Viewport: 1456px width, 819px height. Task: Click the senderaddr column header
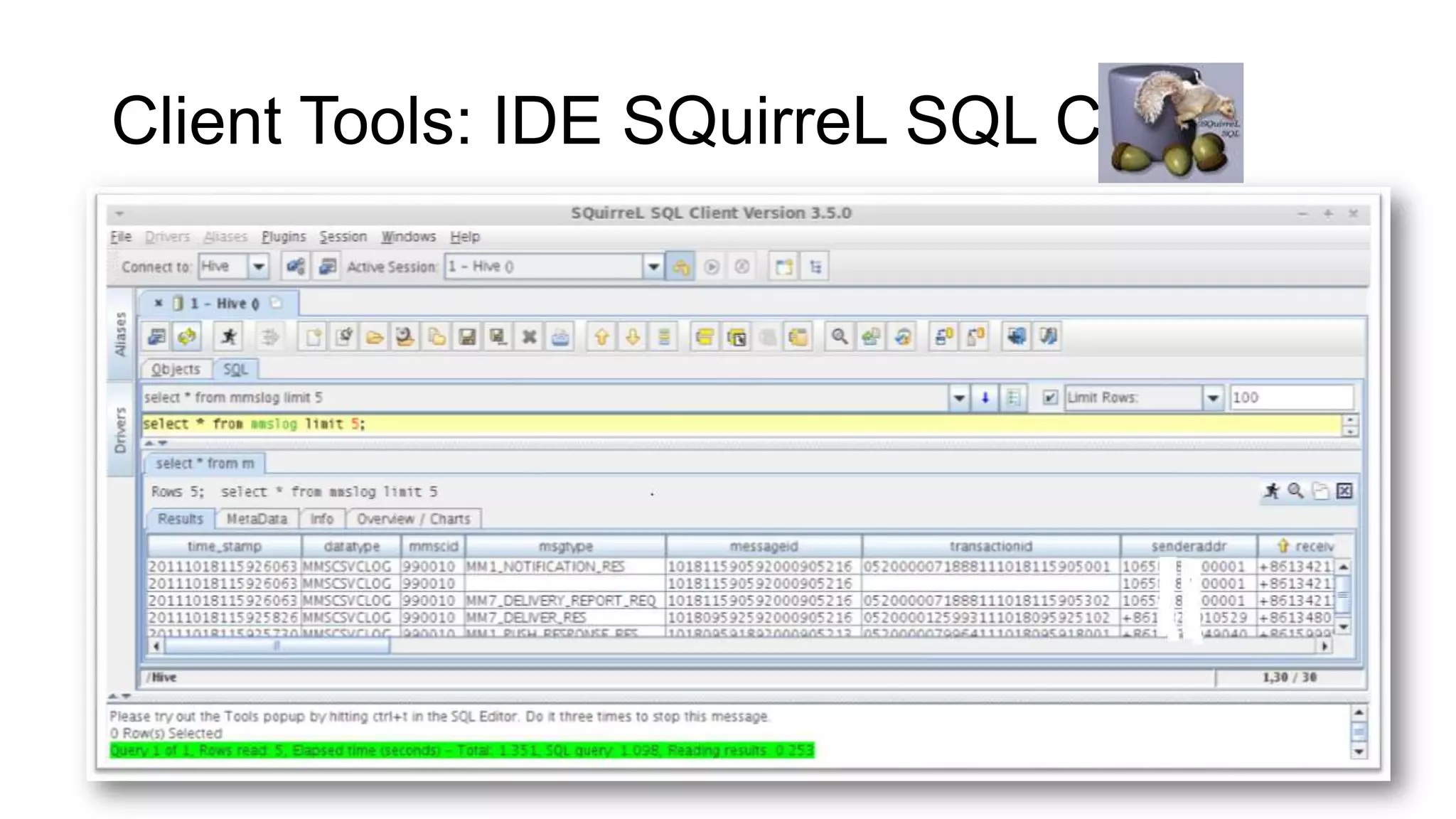[1189, 546]
